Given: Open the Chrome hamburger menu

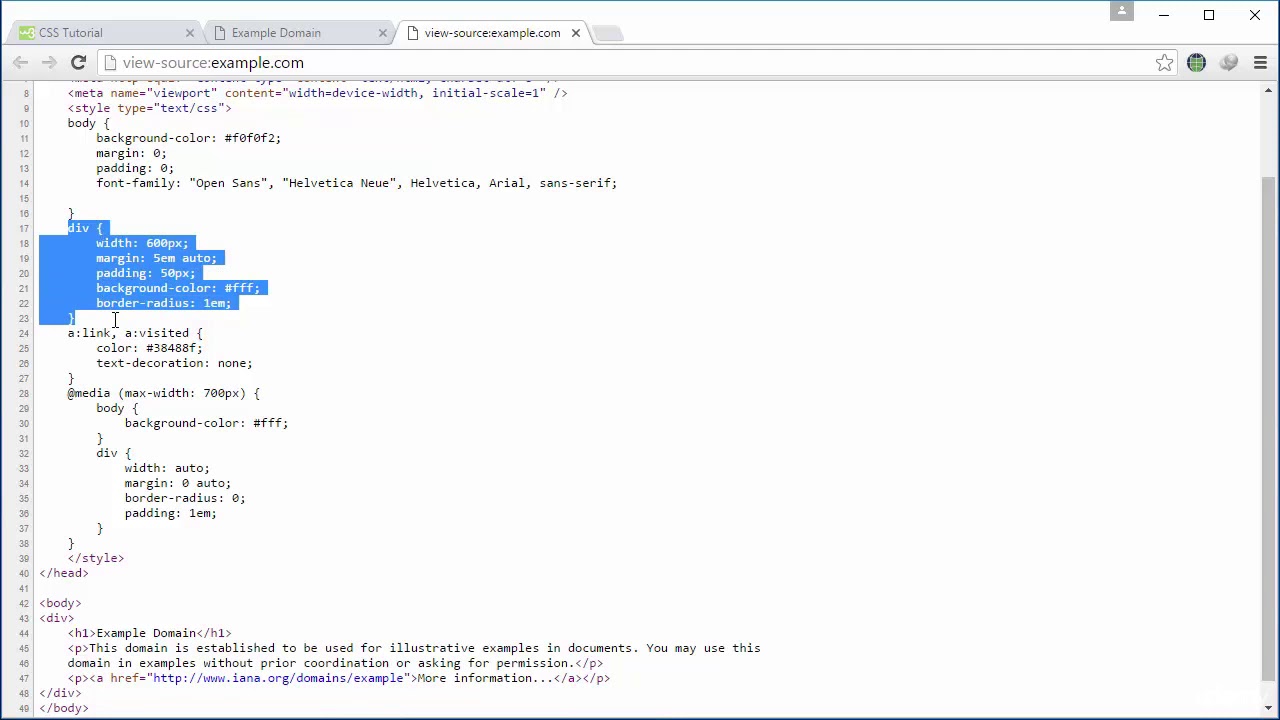Looking at the screenshot, I should click(x=1260, y=63).
